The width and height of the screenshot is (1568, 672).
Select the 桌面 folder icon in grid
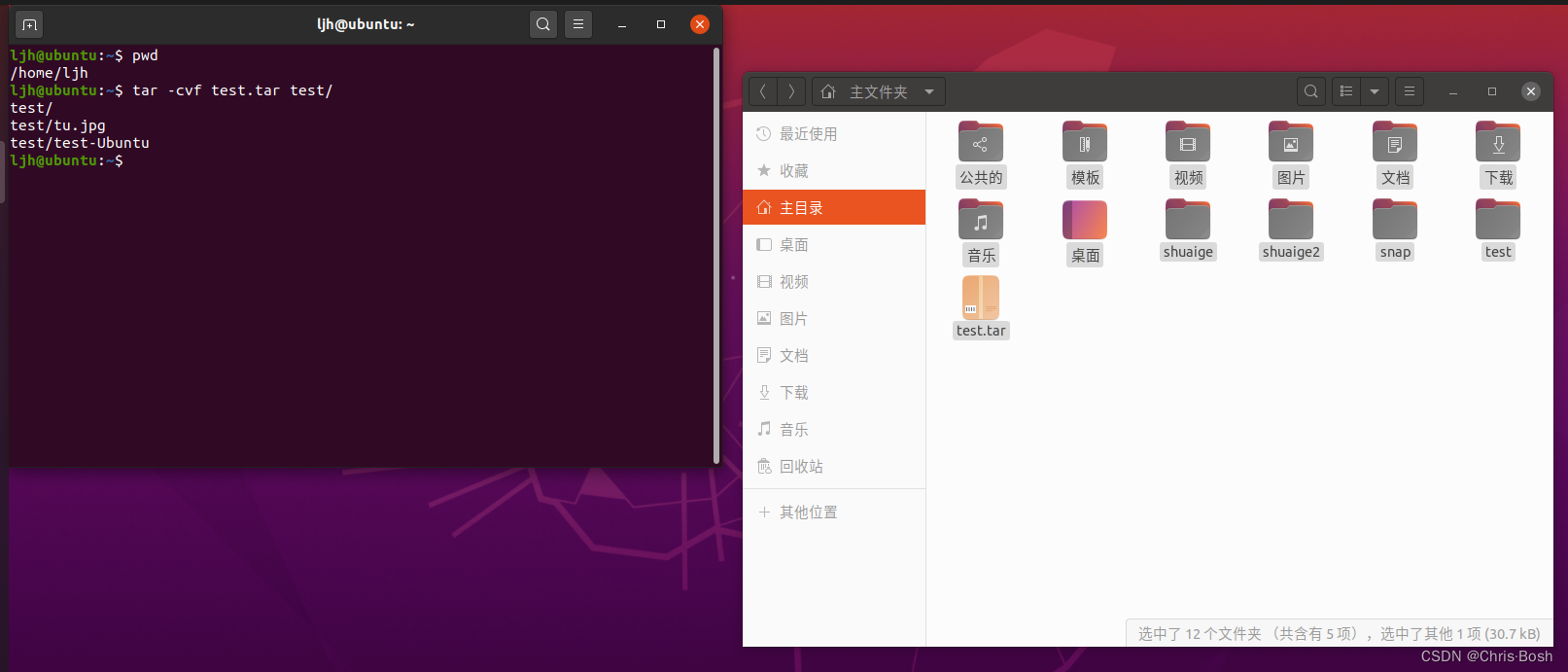(x=1085, y=220)
